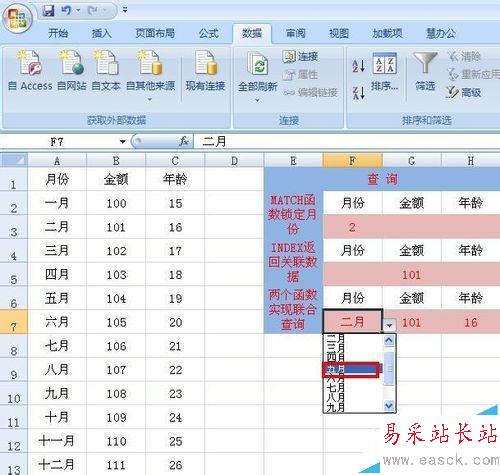
Task: Select the INDEX返回关联数据 label cell
Action: click(x=293, y=262)
